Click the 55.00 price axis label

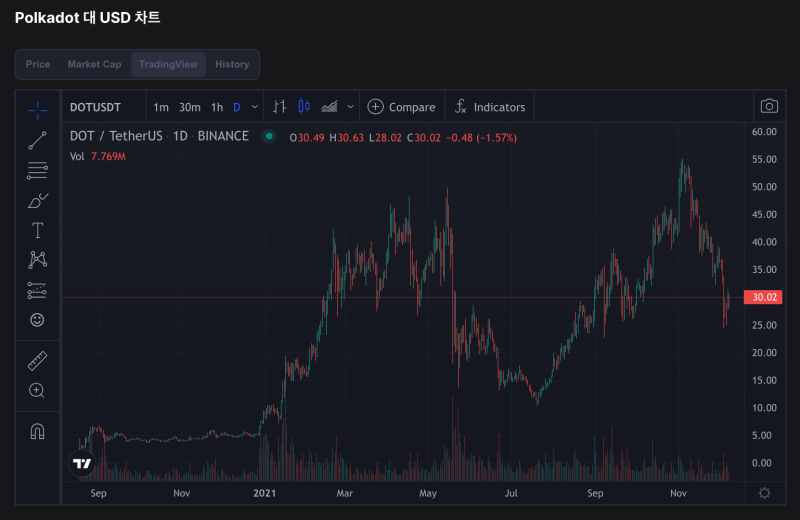(x=764, y=159)
